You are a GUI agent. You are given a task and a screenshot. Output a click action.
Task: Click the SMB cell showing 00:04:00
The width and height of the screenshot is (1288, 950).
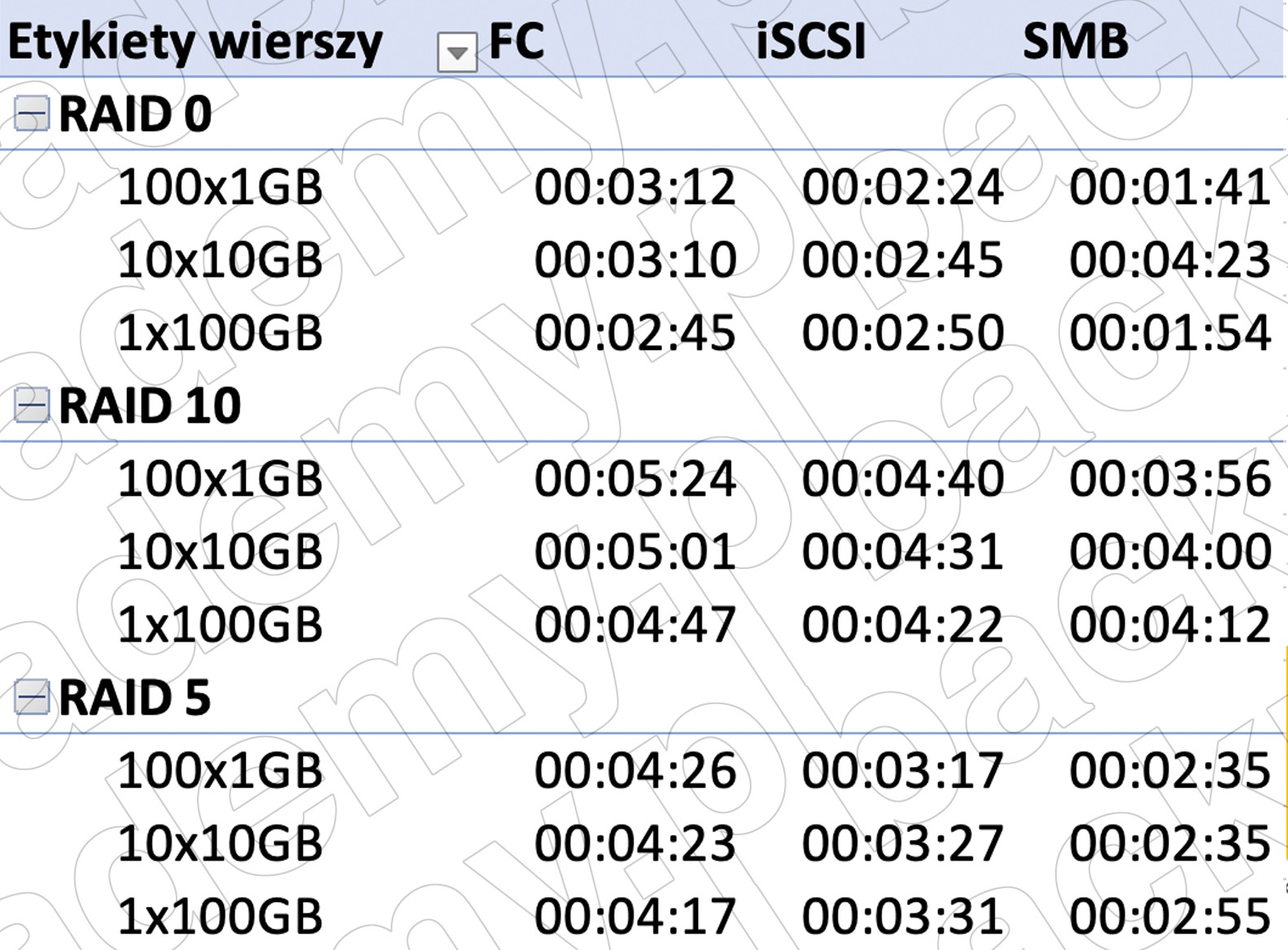1170,552
